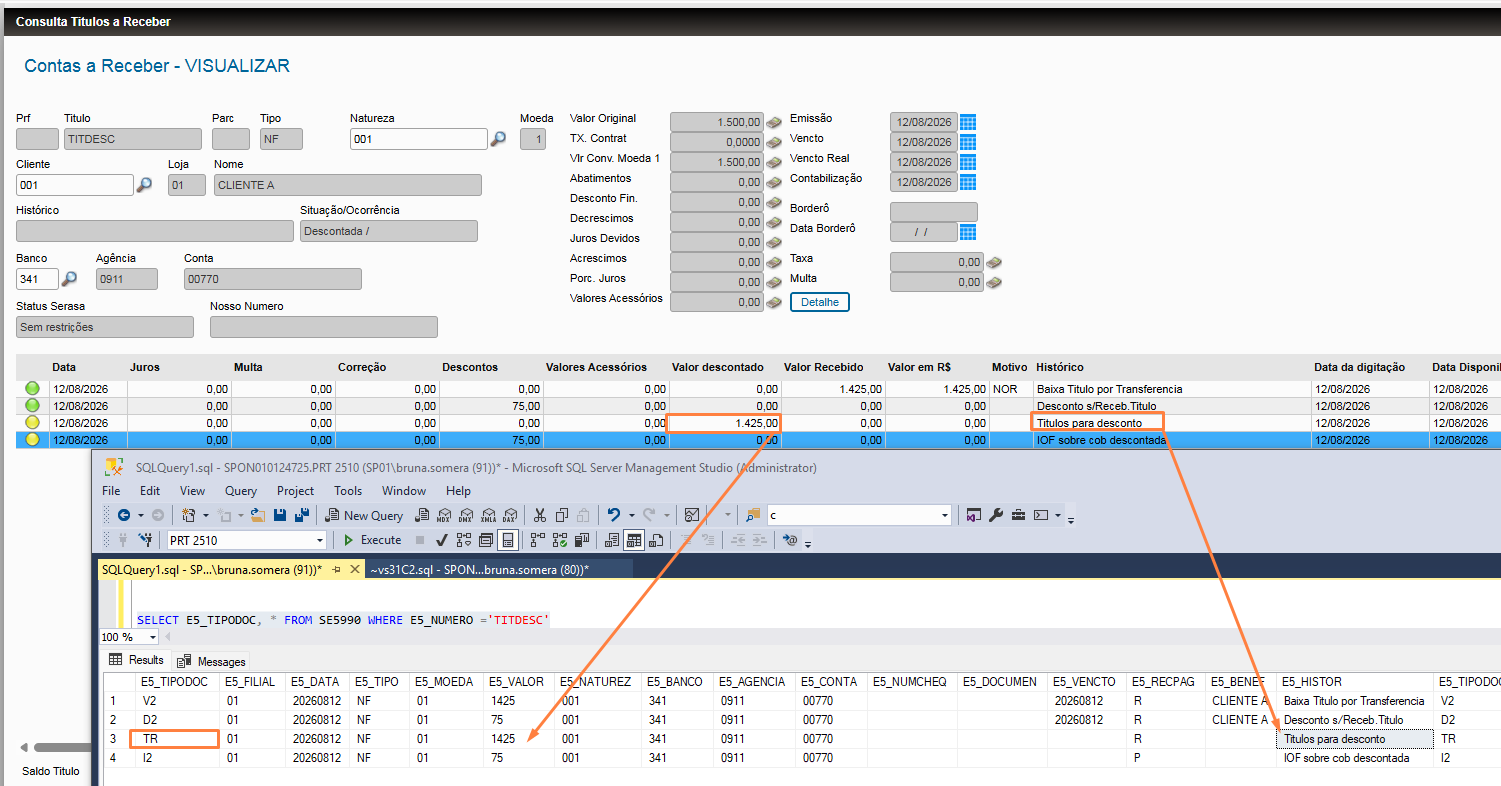Screen dimensions: 1501x786
Task: Open calculator beside Multa field
Action: tap(994, 282)
